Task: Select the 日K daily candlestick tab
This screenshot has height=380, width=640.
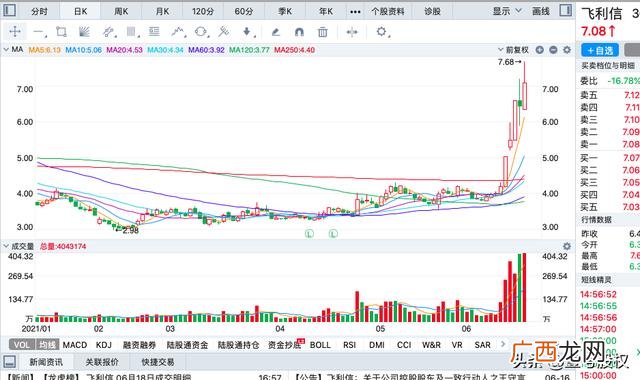Action: pos(80,11)
